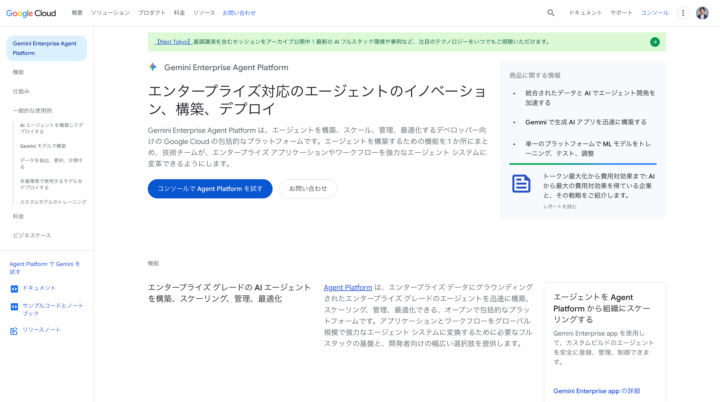Viewport: 720px width, 402px height.
Task: Click the 商品に関する情報 heading
Action: 535,75
